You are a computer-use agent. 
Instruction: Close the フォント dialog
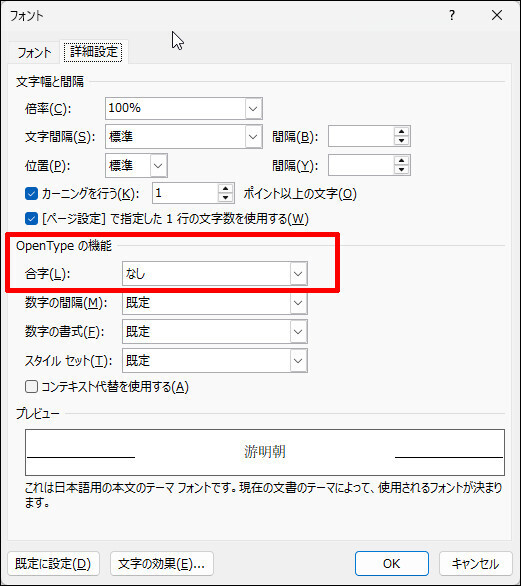point(497,15)
